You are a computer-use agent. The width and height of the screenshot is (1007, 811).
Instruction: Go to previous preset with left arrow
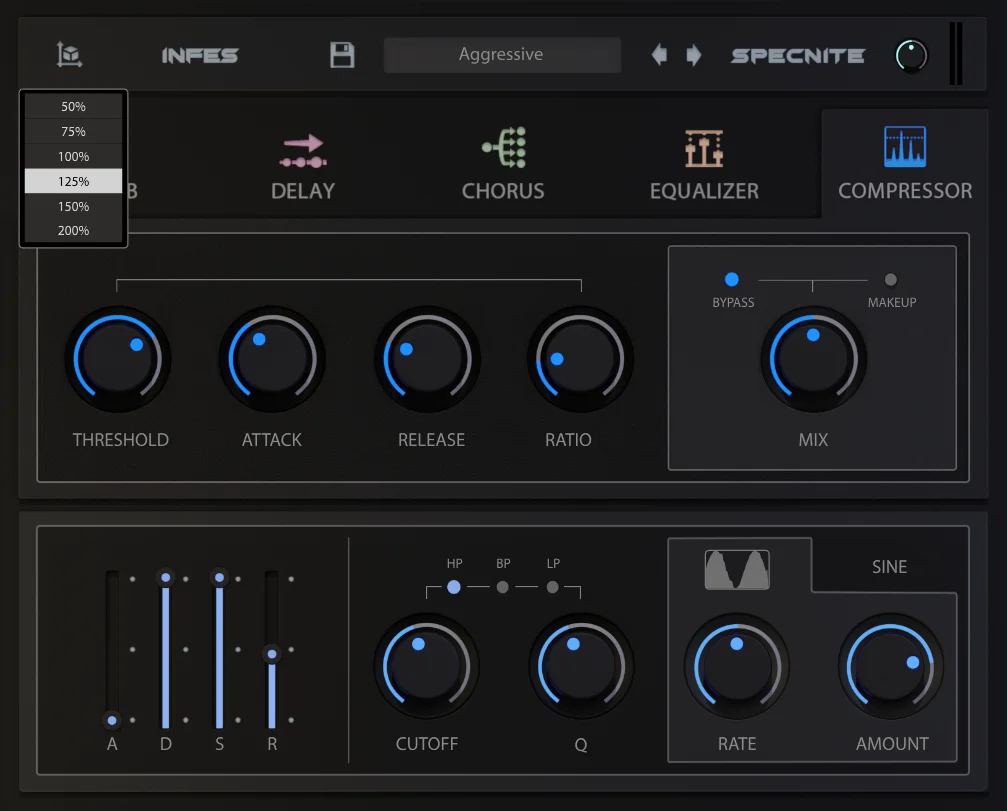pos(659,55)
